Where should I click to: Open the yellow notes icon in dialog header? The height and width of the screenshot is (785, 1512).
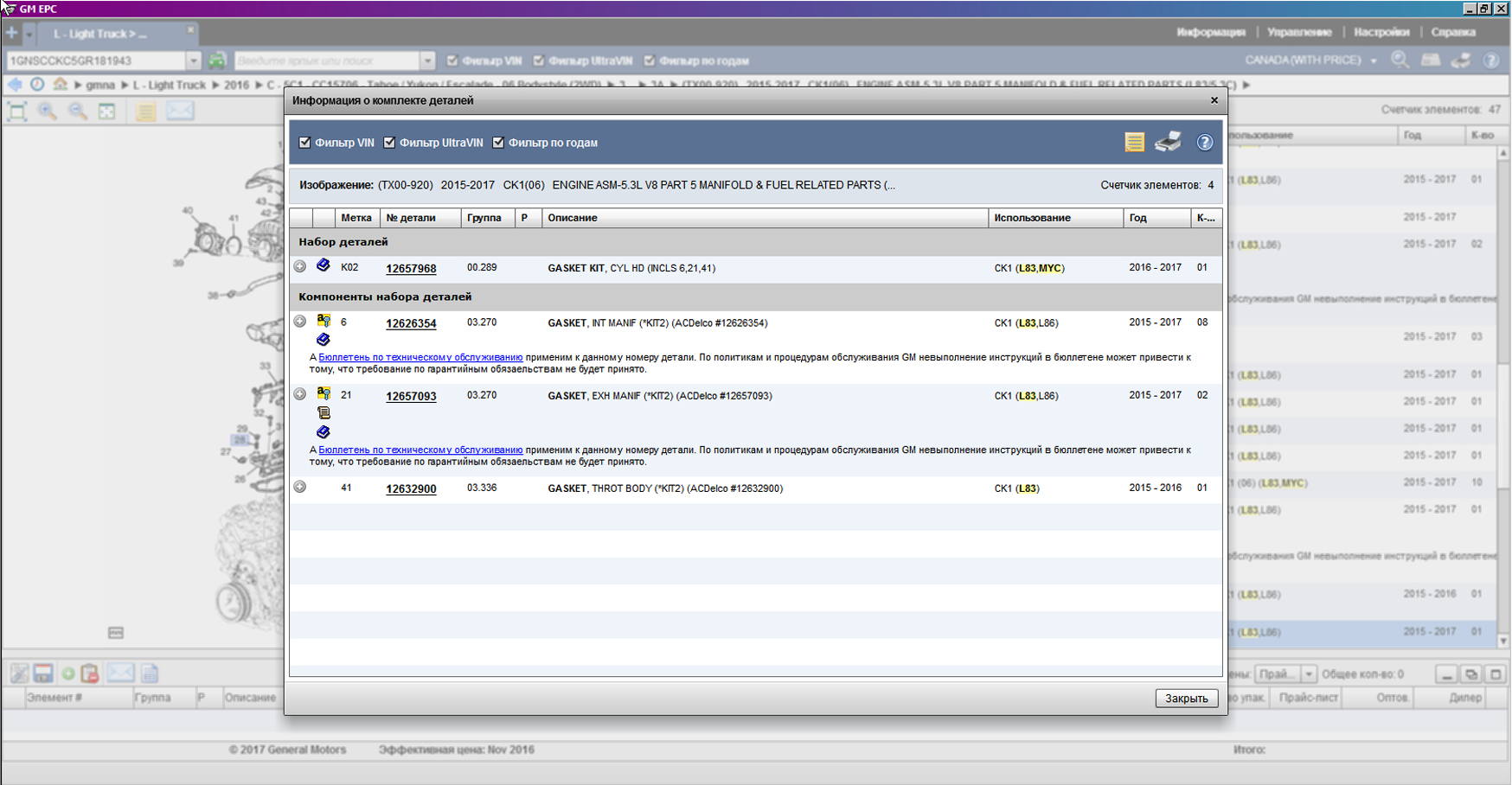[1134, 143]
